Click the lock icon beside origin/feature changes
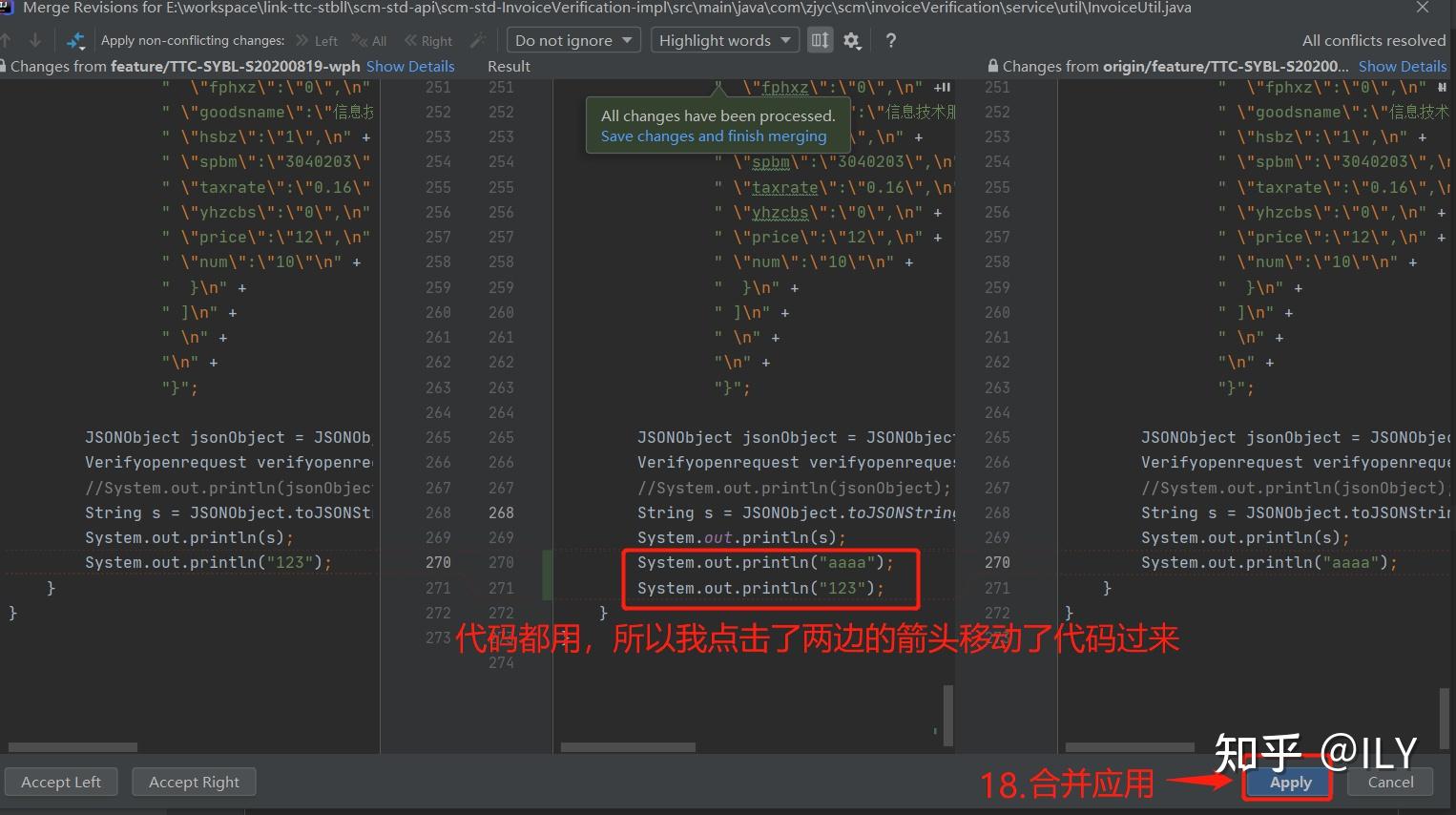The width and height of the screenshot is (1456, 815). [993, 66]
